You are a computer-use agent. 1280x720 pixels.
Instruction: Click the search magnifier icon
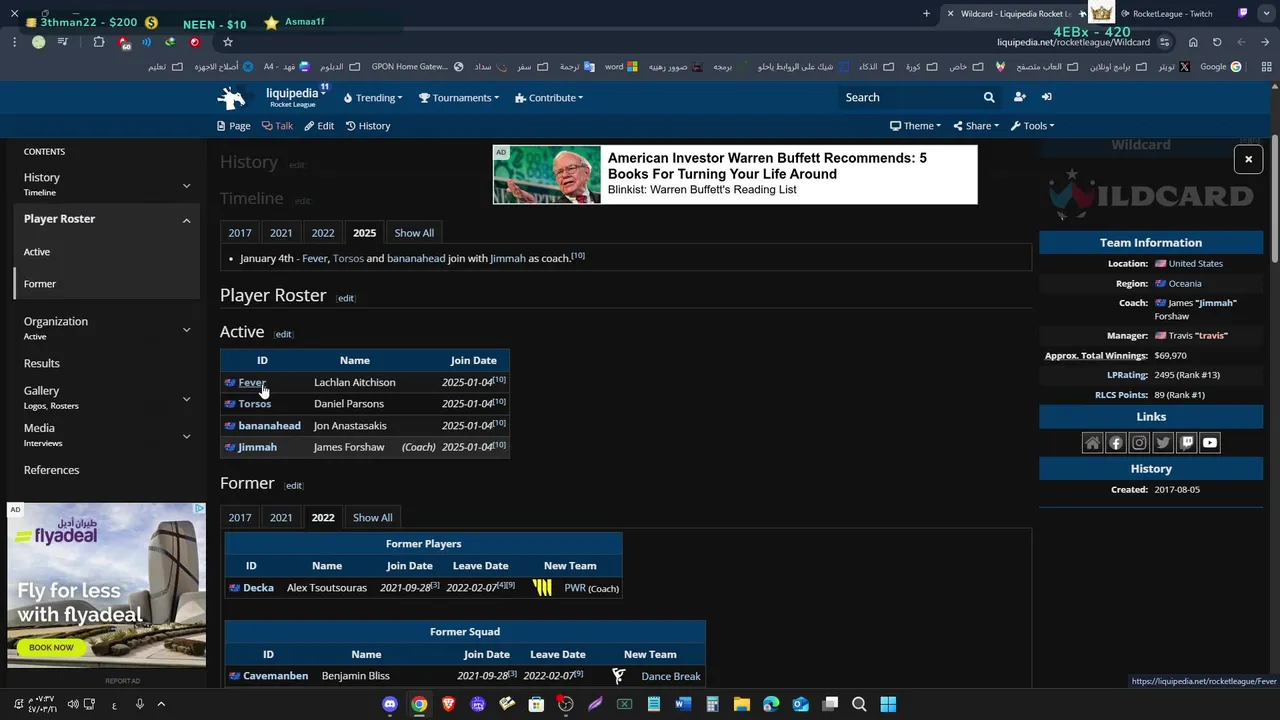point(989,98)
